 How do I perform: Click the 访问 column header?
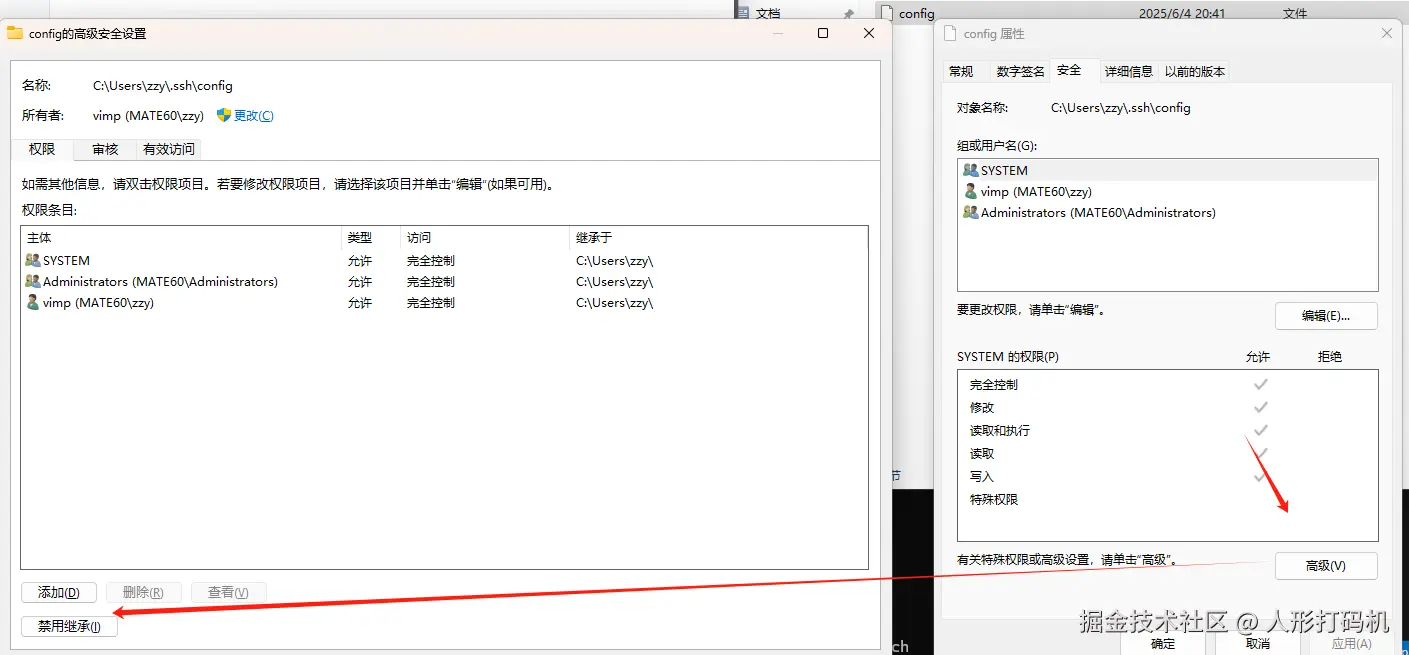[x=485, y=238]
